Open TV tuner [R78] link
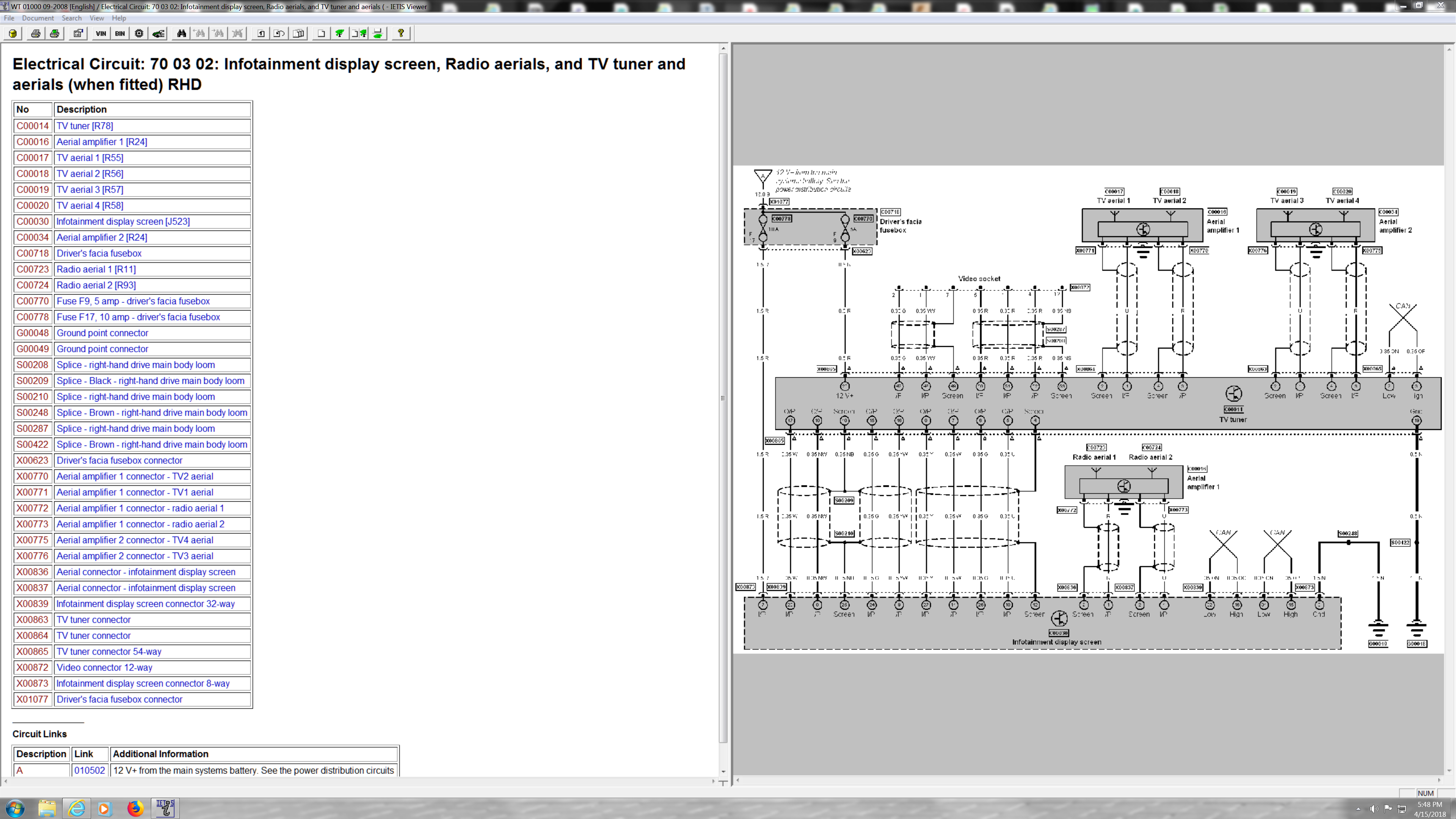Image resolution: width=1456 pixels, height=819 pixels. click(x=85, y=126)
